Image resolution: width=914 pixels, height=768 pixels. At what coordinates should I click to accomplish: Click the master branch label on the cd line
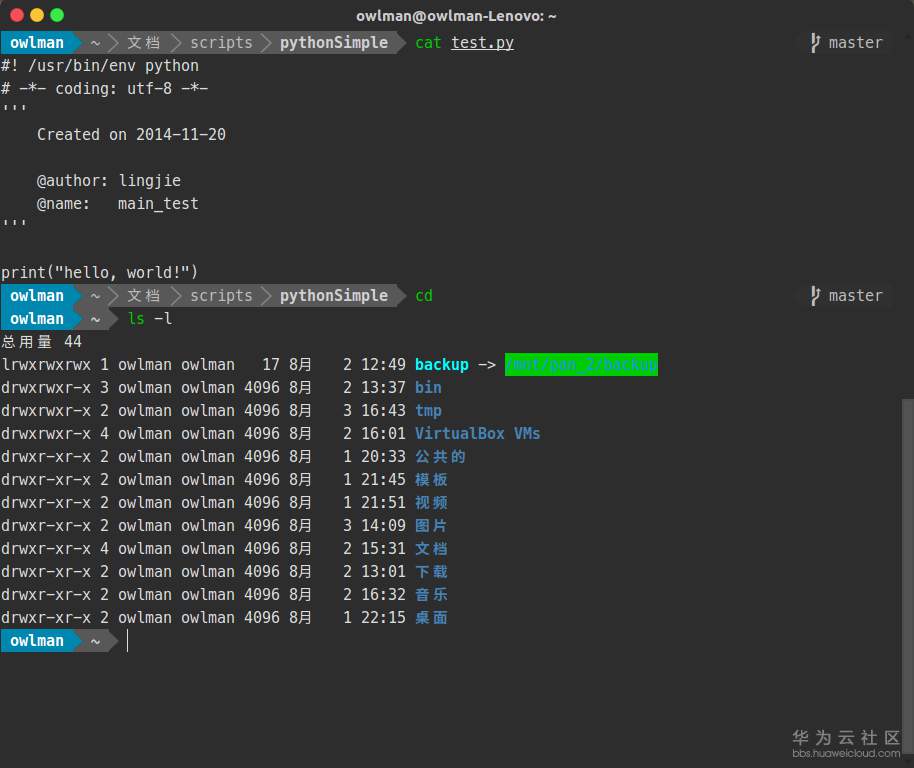856,295
